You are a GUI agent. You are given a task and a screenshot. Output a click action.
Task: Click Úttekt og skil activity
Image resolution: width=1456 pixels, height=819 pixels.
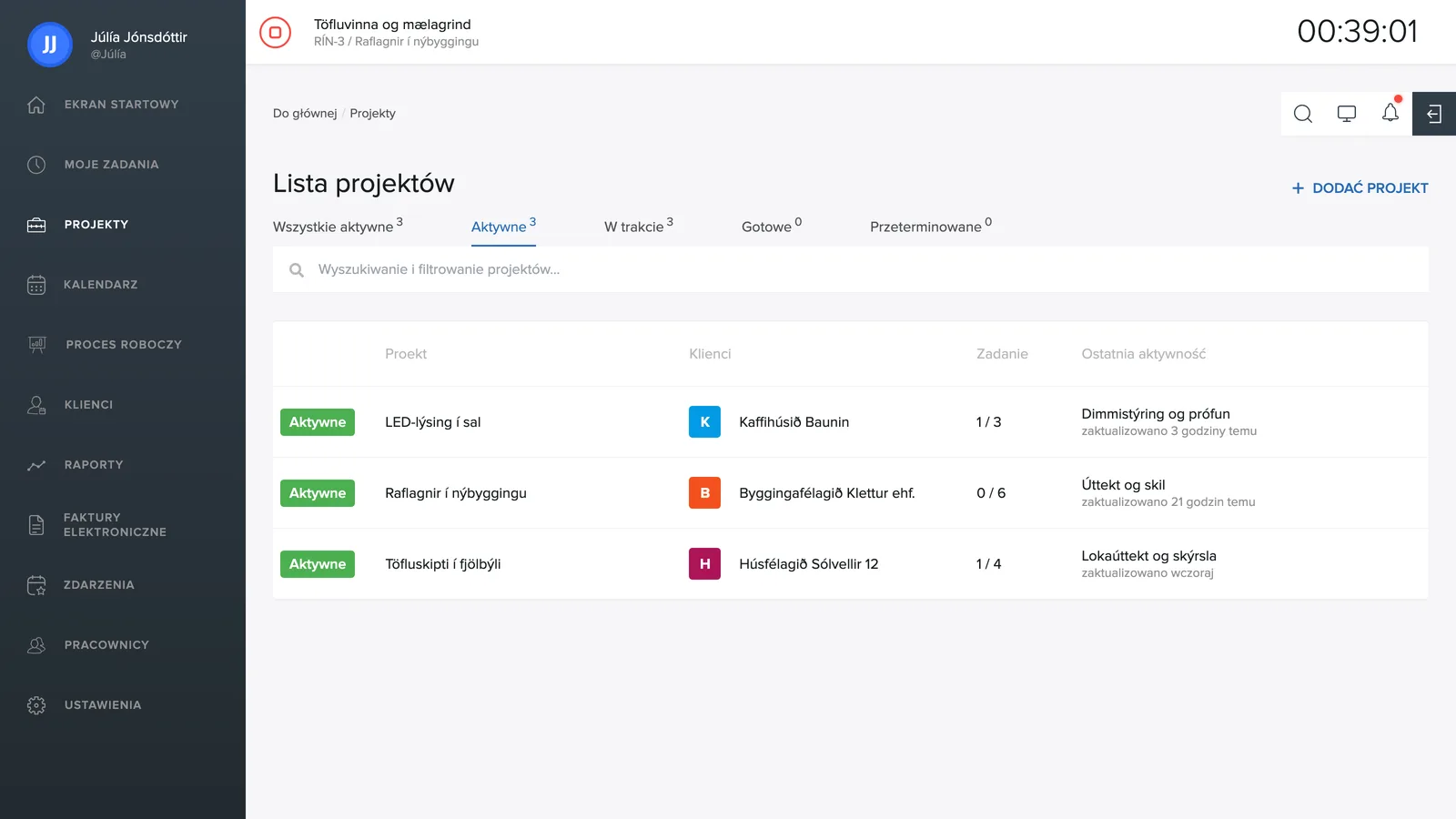click(x=1123, y=485)
